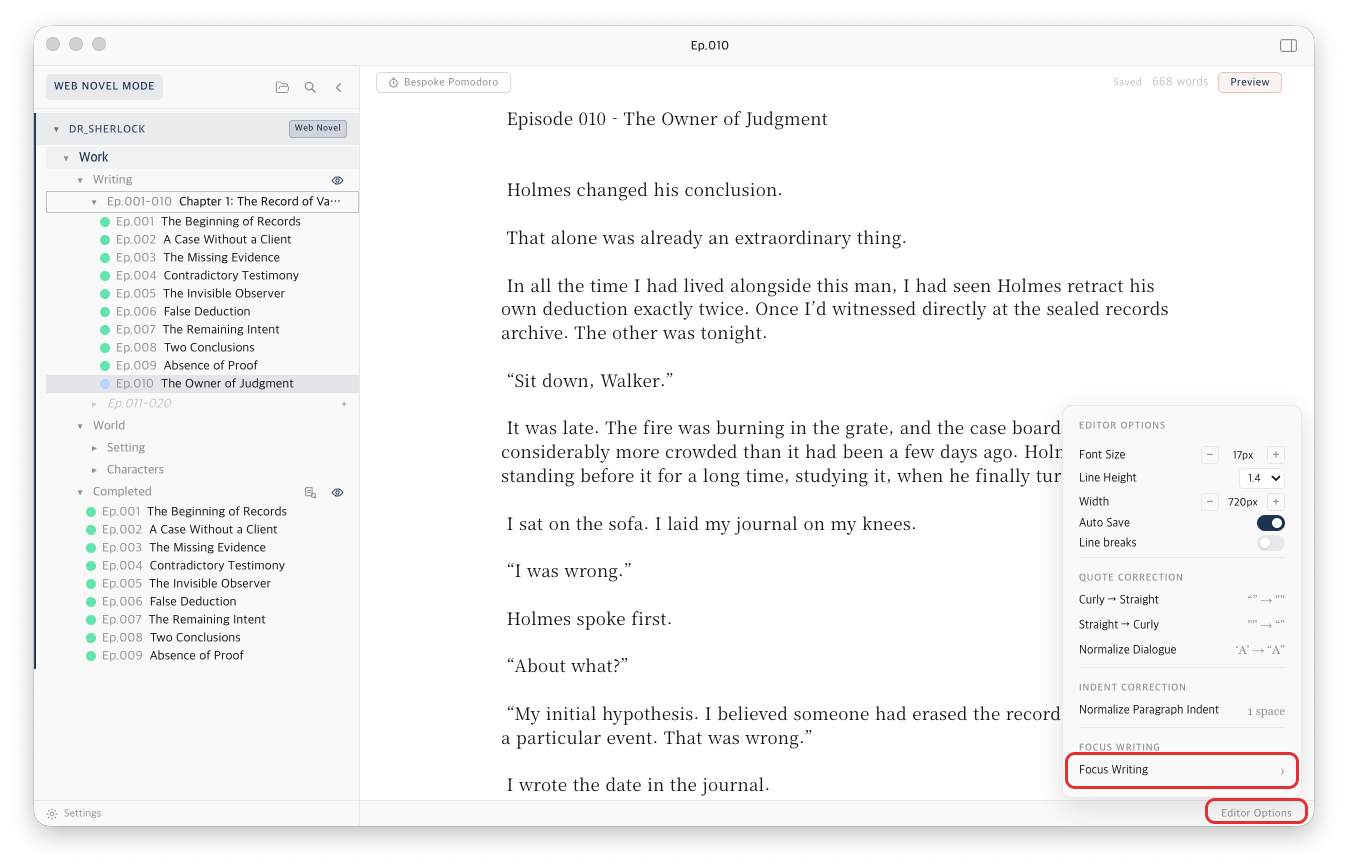This screenshot has height=868, width=1348.
Task: Apply Straight to Curly quote correction
Action: pyautogui.click(x=1182, y=625)
